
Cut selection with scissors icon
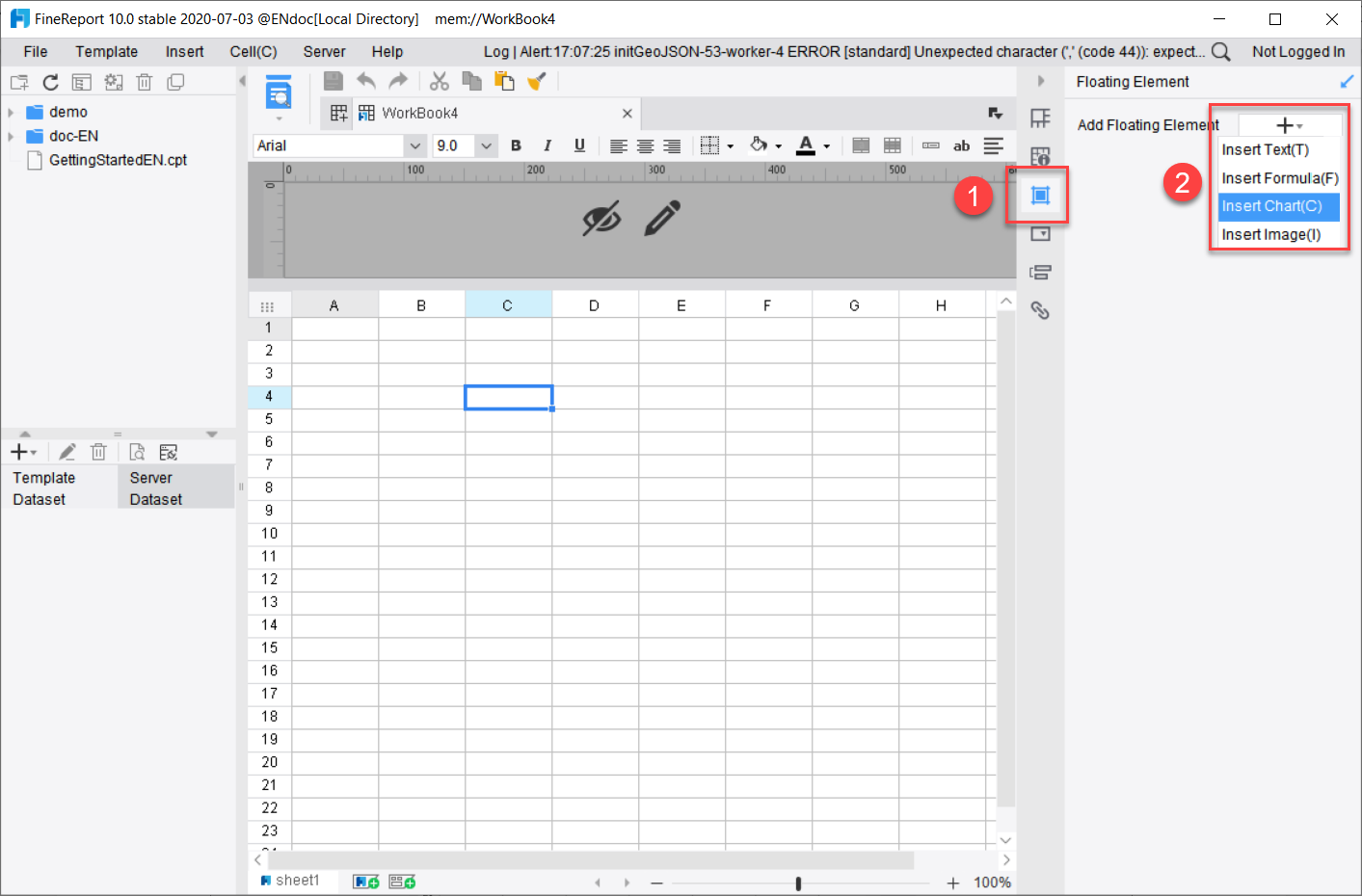pos(440,82)
